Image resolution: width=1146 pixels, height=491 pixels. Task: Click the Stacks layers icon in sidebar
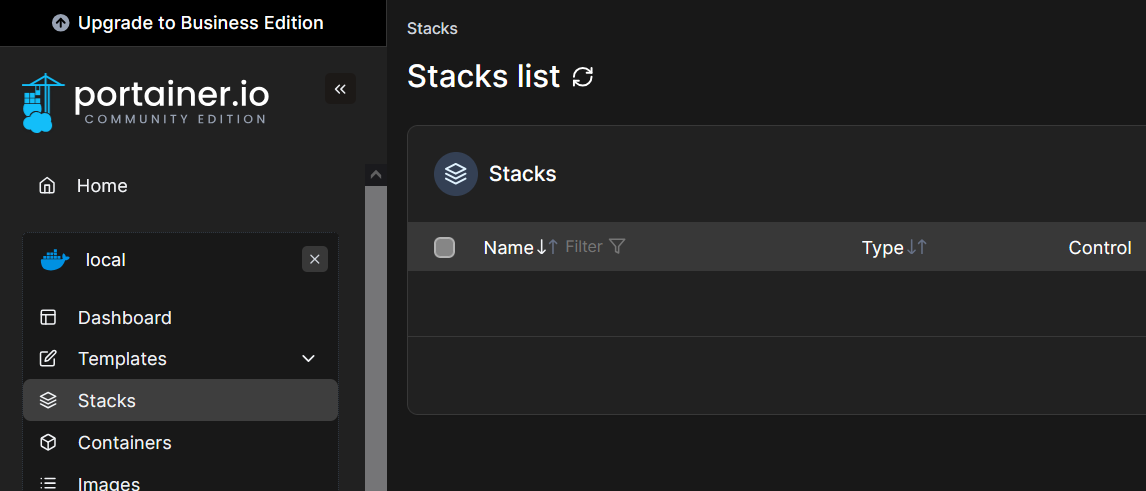pyautogui.click(x=48, y=401)
